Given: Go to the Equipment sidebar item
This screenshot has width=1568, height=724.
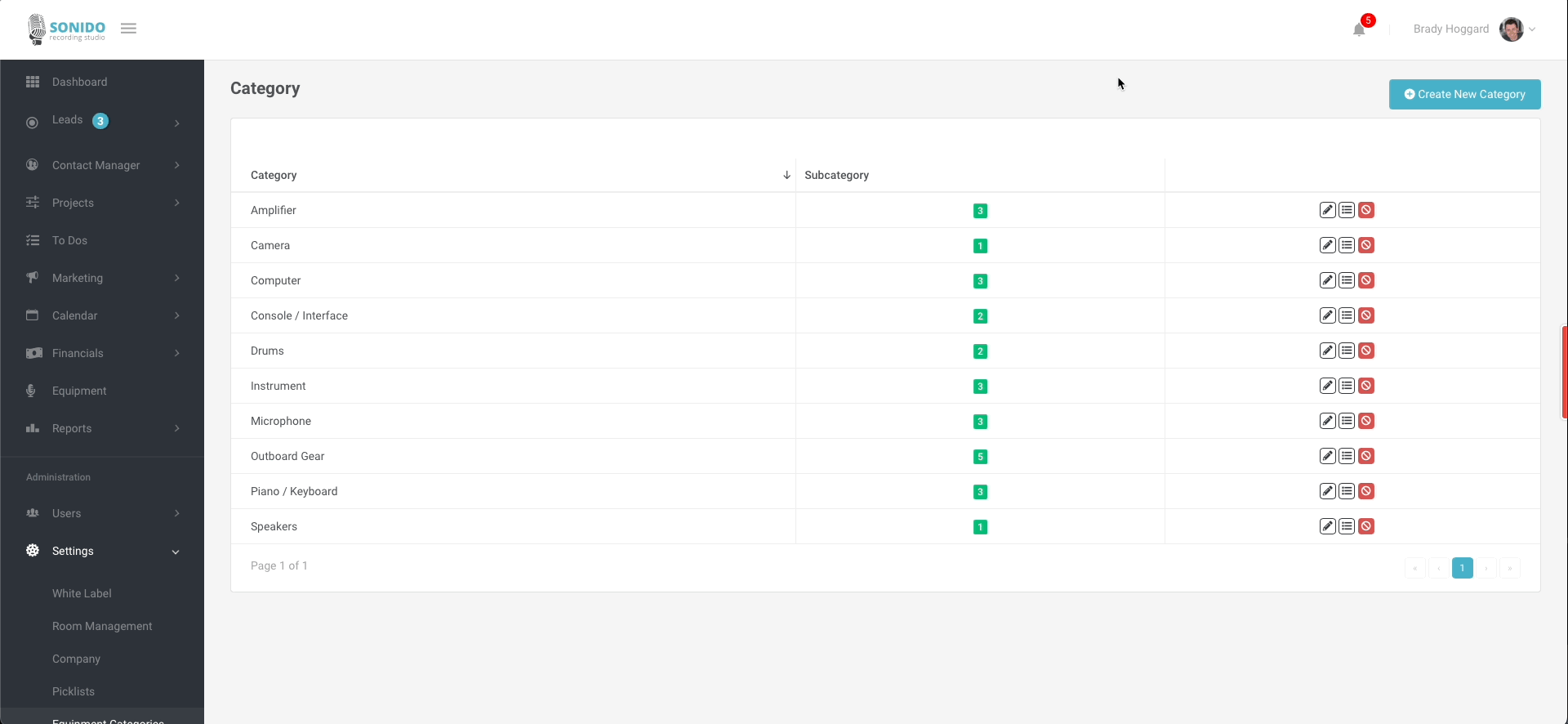Looking at the screenshot, I should (79, 391).
